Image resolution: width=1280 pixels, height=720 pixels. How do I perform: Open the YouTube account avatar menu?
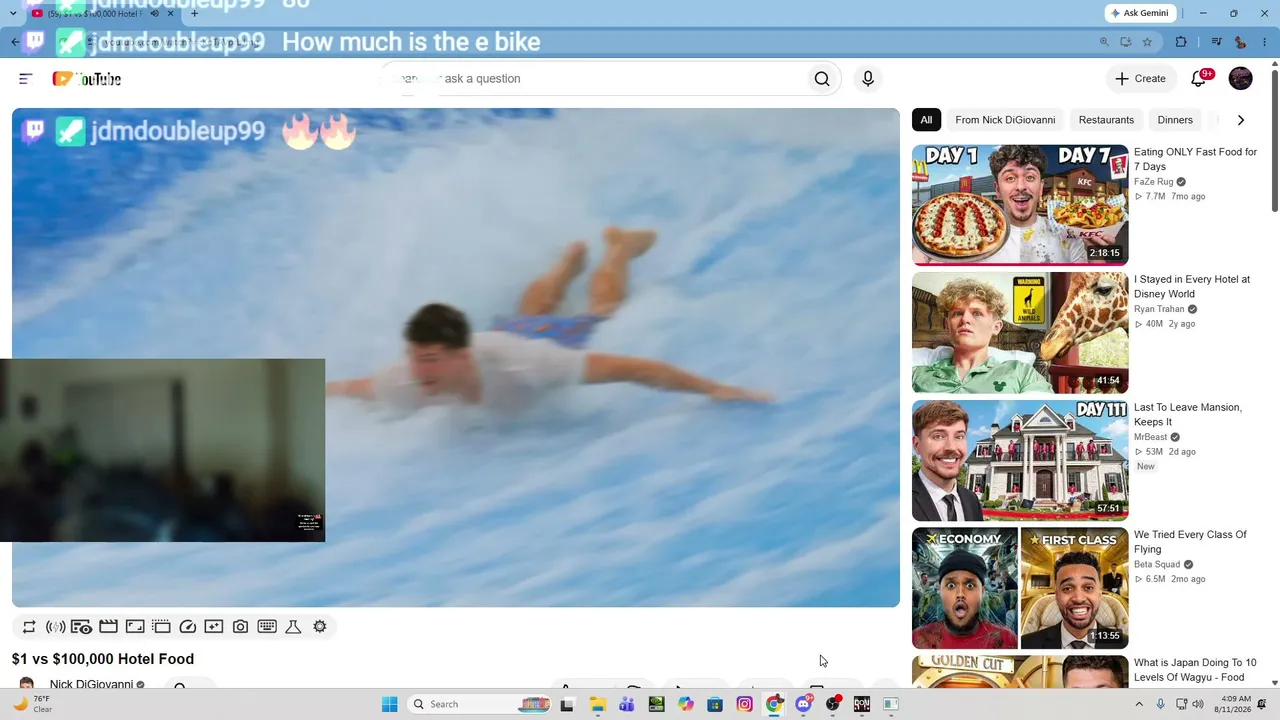[1240, 78]
